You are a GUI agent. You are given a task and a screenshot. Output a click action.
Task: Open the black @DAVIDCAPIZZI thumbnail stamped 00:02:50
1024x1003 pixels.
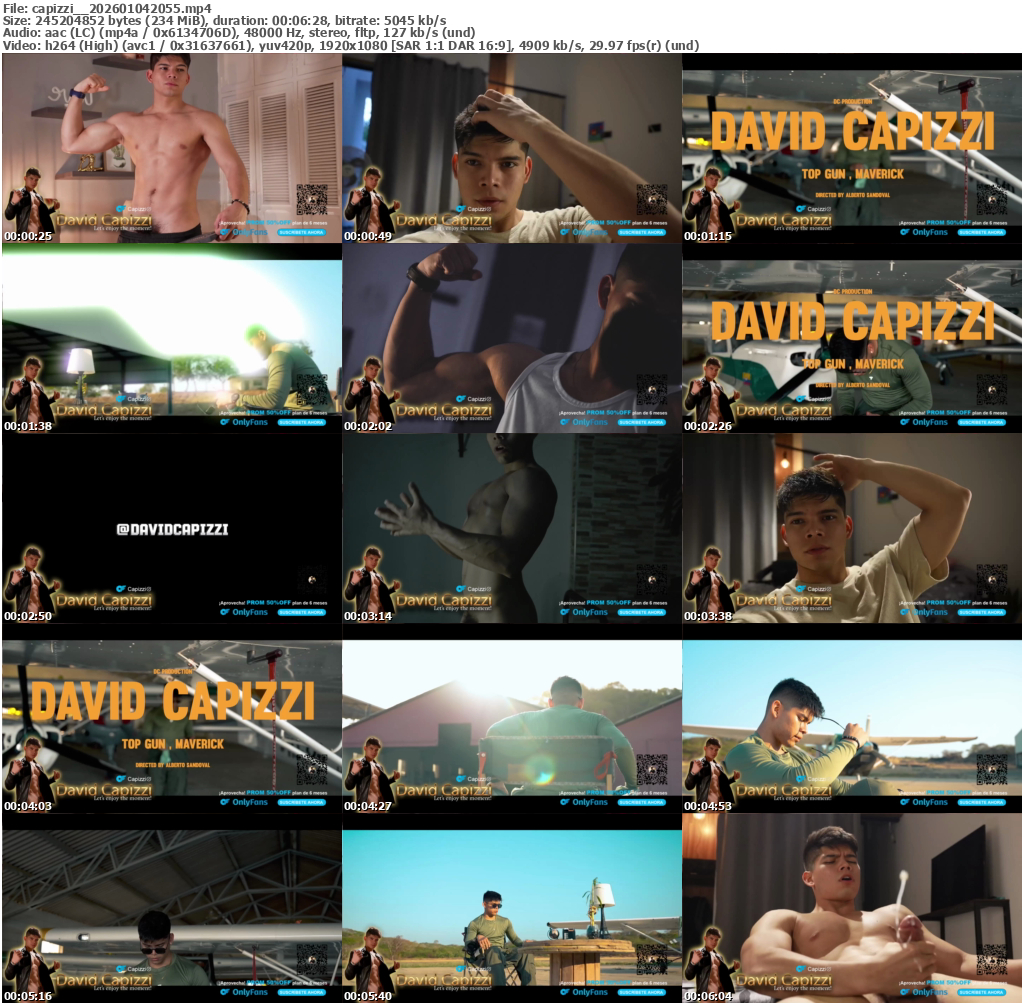click(172, 528)
